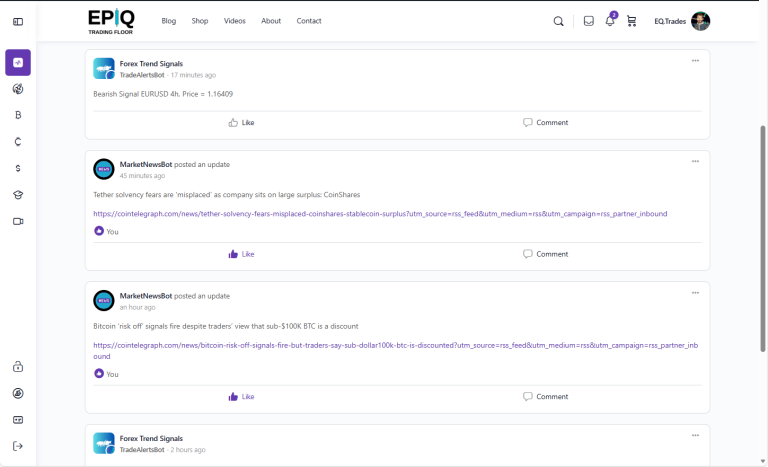Expand options menu on Bitcoin risk-off post
The height and width of the screenshot is (467, 768).
[x=695, y=293]
